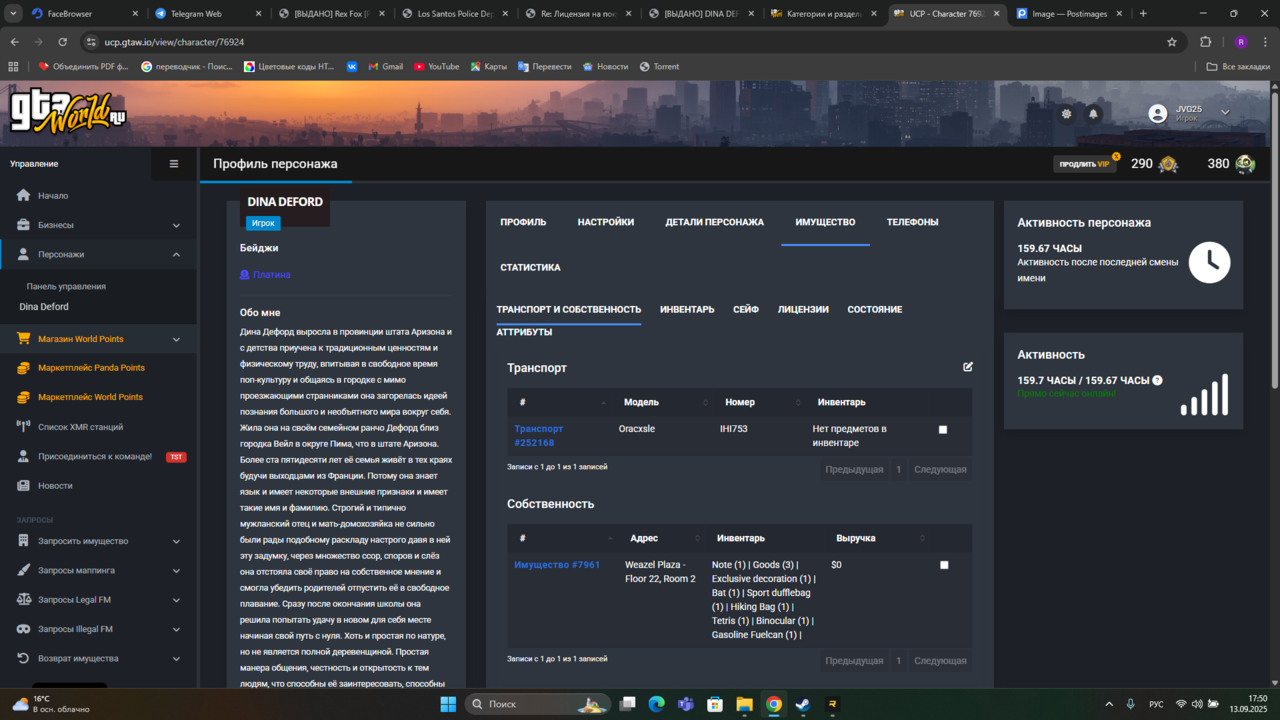Expand Запросить имущество menu
Image resolution: width=1280 pixels, height=720 pixels.
98,541
